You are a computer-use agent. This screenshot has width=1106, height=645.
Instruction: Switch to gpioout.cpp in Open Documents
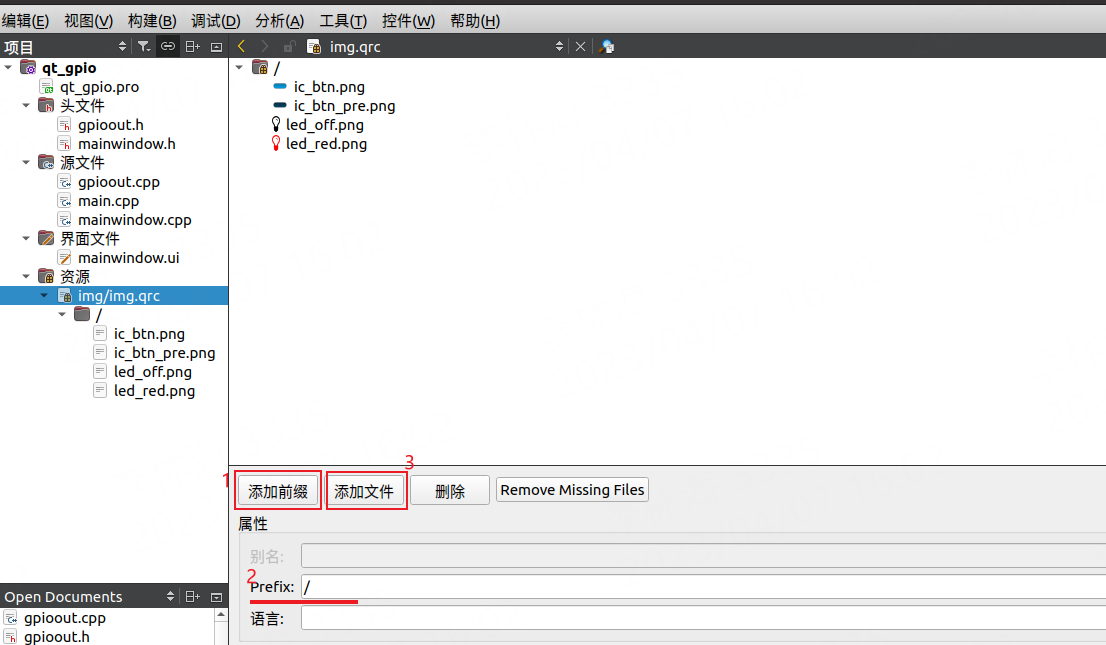64,618
